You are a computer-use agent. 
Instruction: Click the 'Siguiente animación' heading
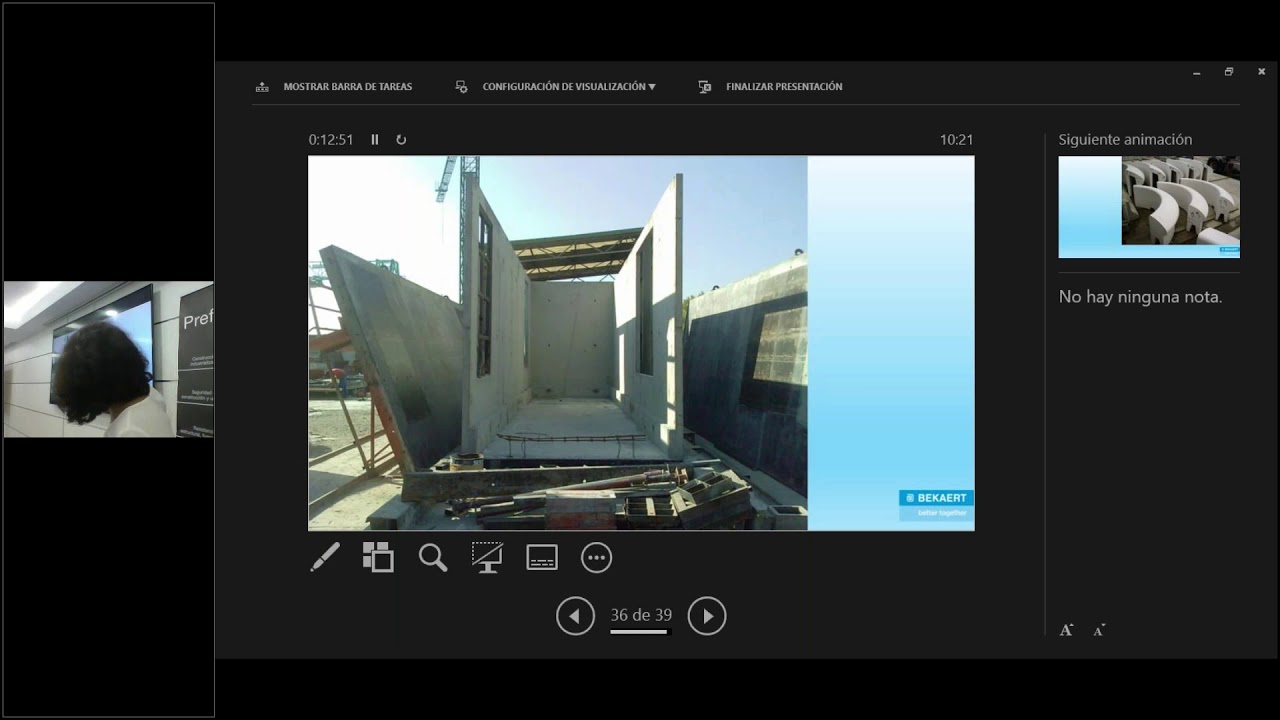[1125, 140]
